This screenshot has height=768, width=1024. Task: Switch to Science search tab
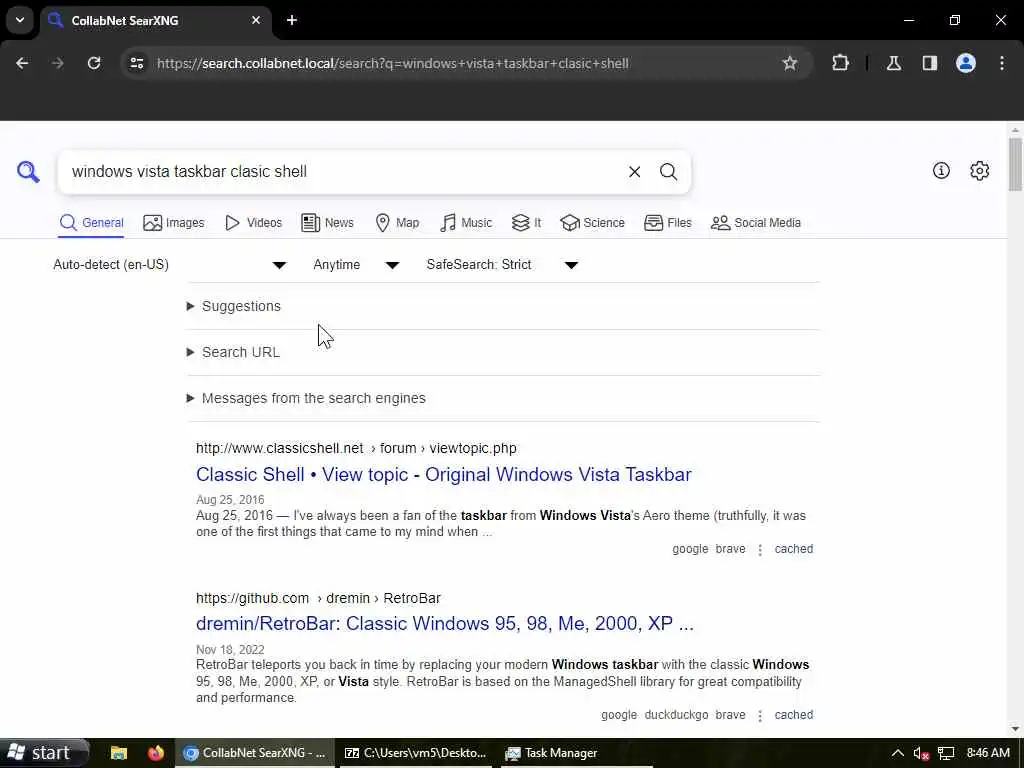pos(592,223)
